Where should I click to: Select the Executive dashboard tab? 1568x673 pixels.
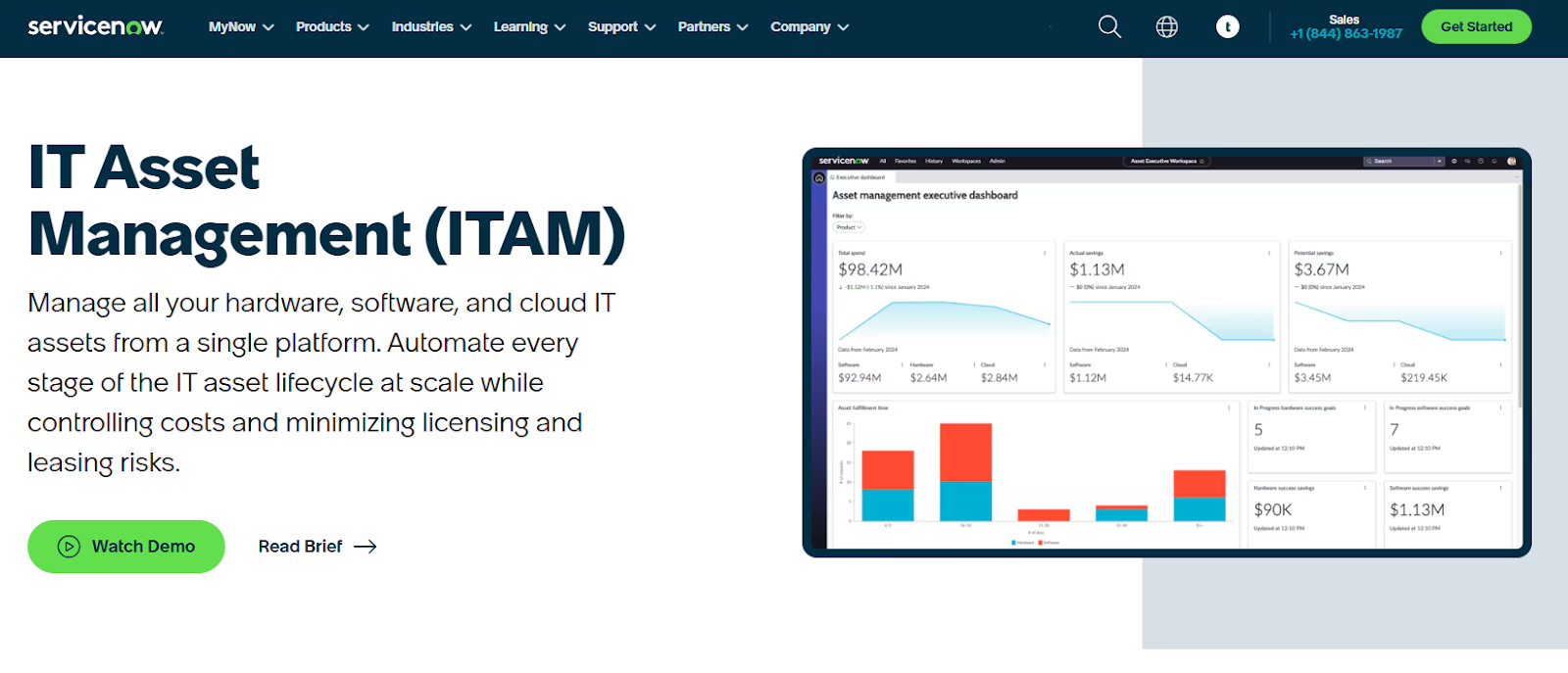coord(859,177)
